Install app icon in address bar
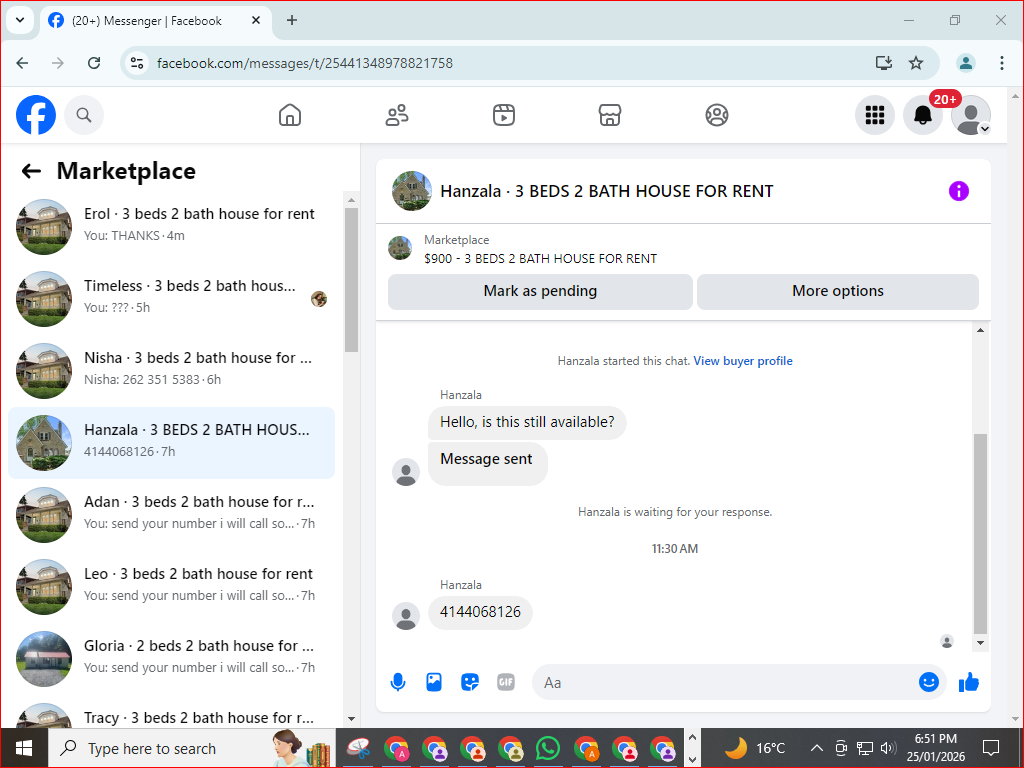This screenshot has width=1024, height=768. 884,63
